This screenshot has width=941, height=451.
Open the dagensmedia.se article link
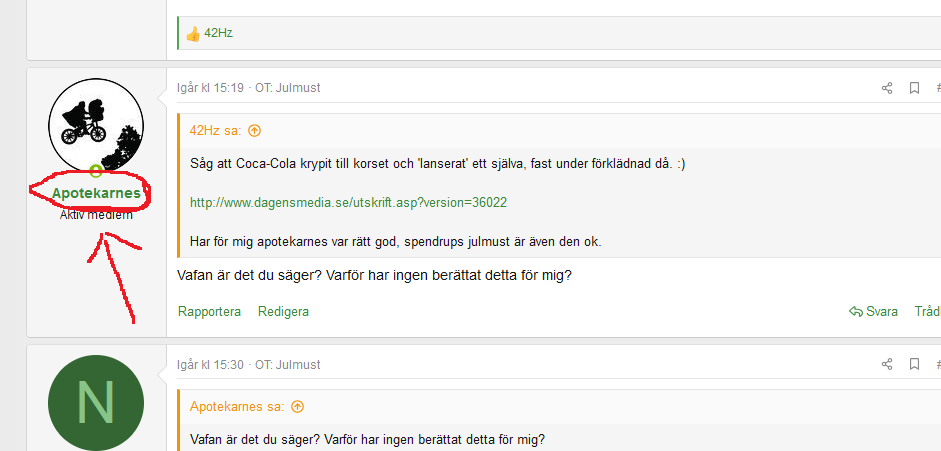tap(348, 202)
